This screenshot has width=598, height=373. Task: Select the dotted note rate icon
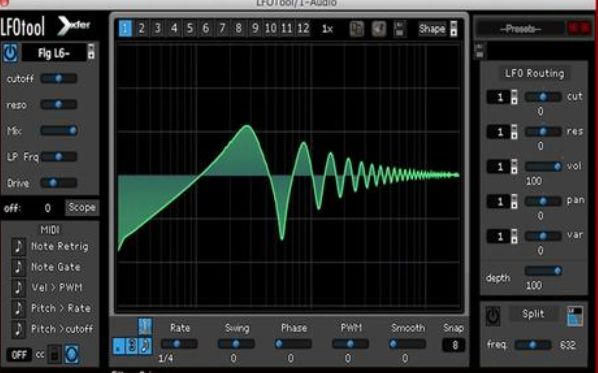(119, 346)
